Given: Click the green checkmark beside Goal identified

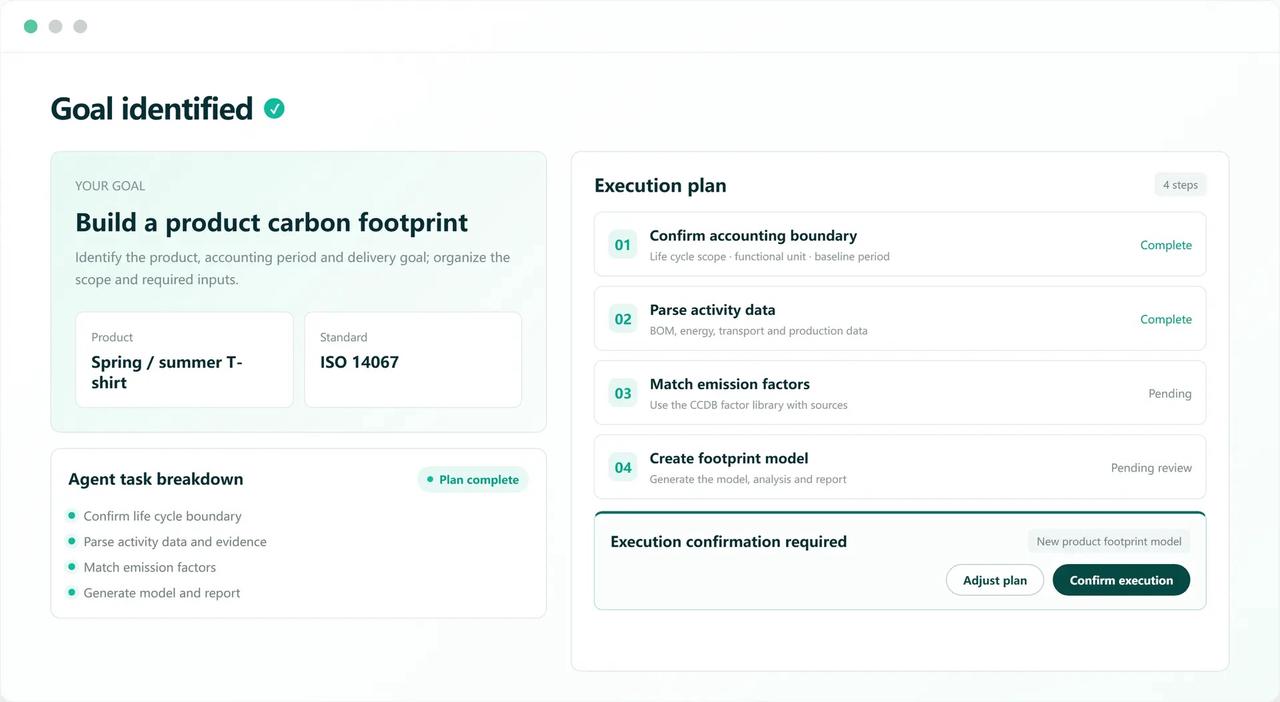Looking at the screenshot, I should tap(274, 109).
